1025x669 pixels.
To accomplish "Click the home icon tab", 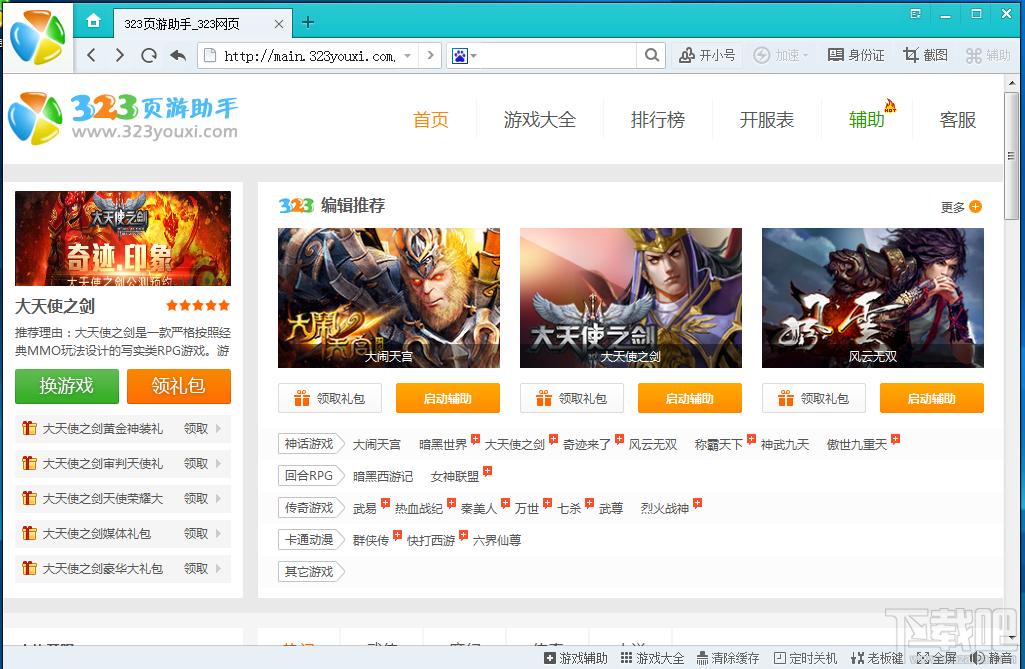I will pos(93,21).
